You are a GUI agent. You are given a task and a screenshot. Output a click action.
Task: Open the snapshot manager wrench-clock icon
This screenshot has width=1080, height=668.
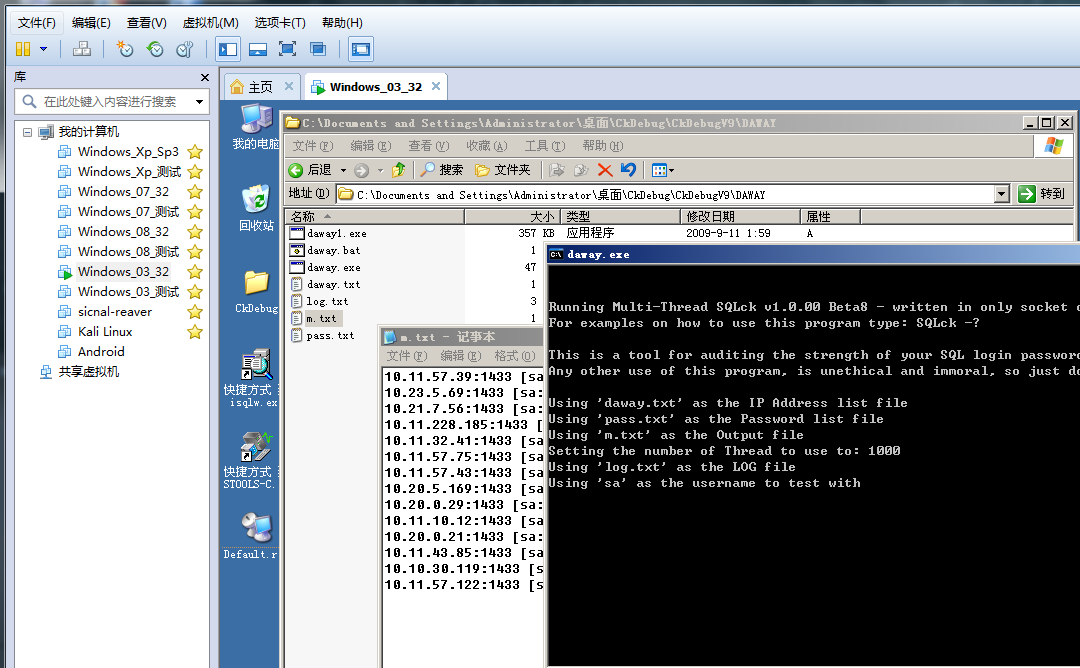coord(185,49)
